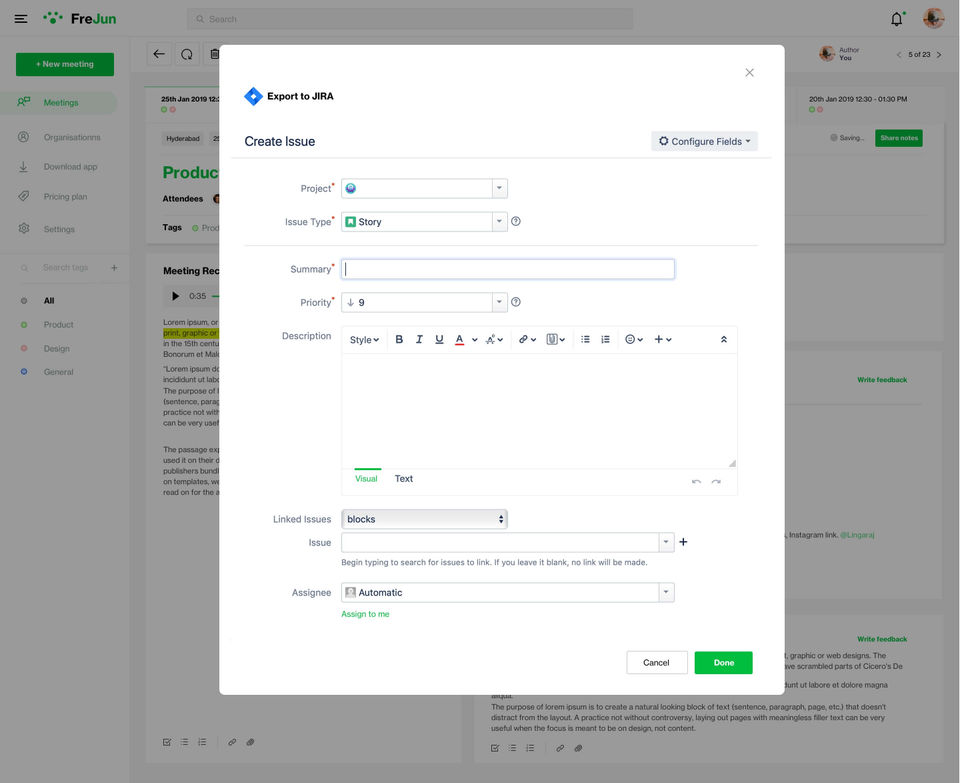This screenshot has height=783, width=960.
Task: Open notifications bell in FreJun header
Action: click(x=897, y=19)
